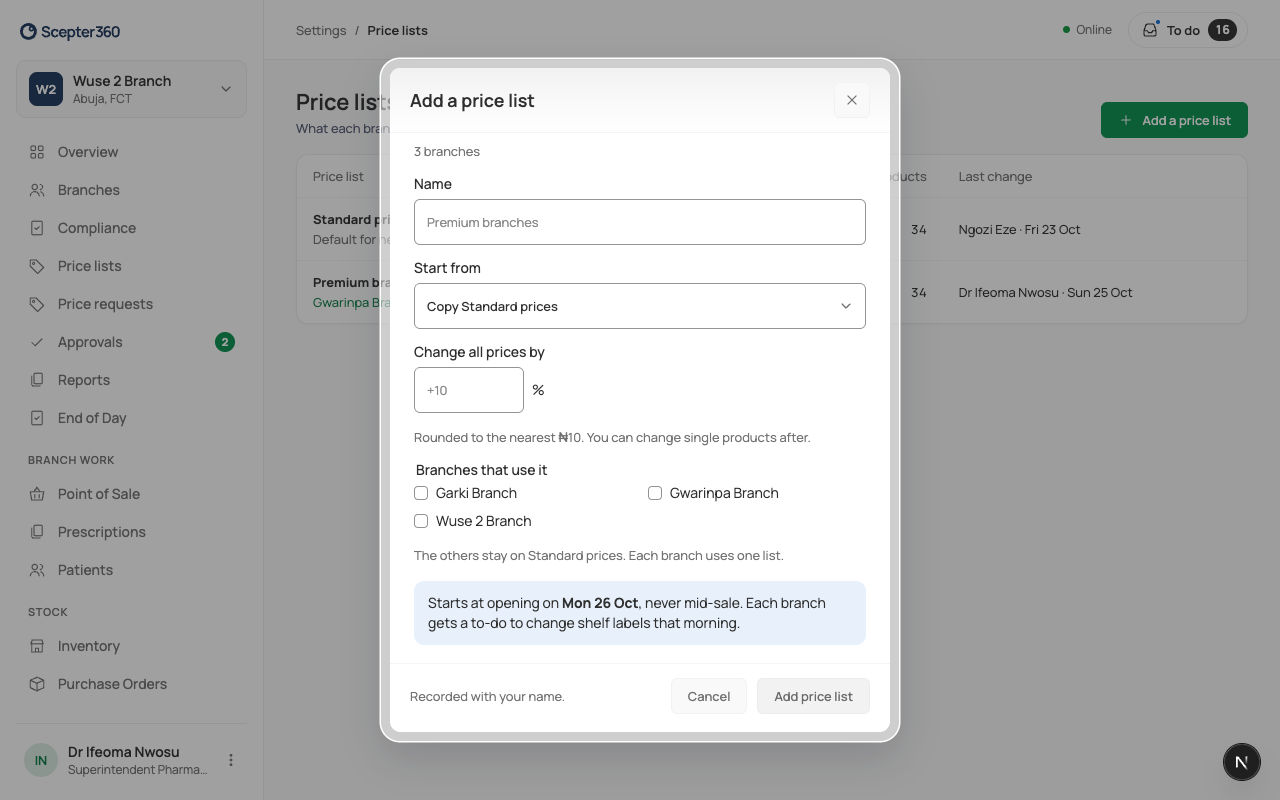Viewport: 1280px width, 800px height.
Task: Click the Online status indicator
Action: [1087, 30]
